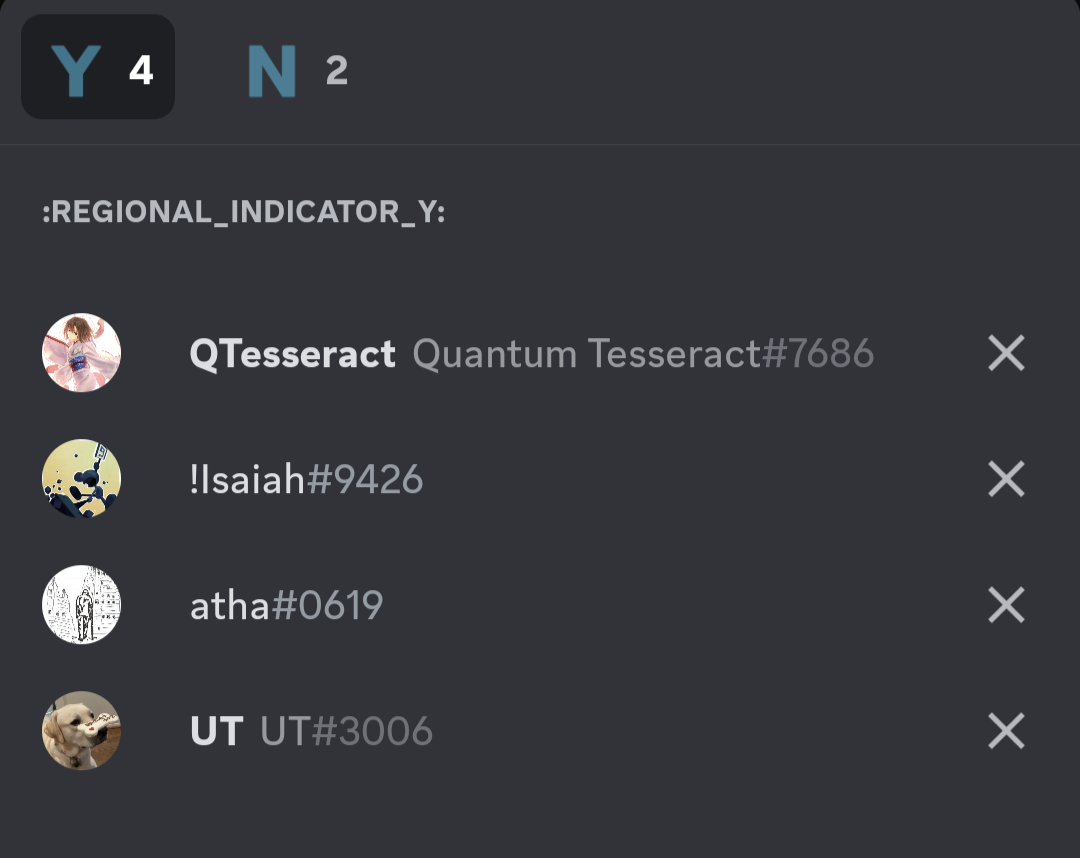Remove UT's reaction with the X
The image size is (1080, 858).
(1006, 731)
